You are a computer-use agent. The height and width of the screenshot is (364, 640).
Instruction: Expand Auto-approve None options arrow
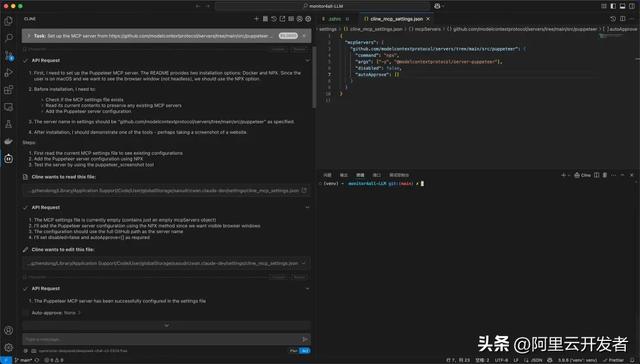coord(79,313)
